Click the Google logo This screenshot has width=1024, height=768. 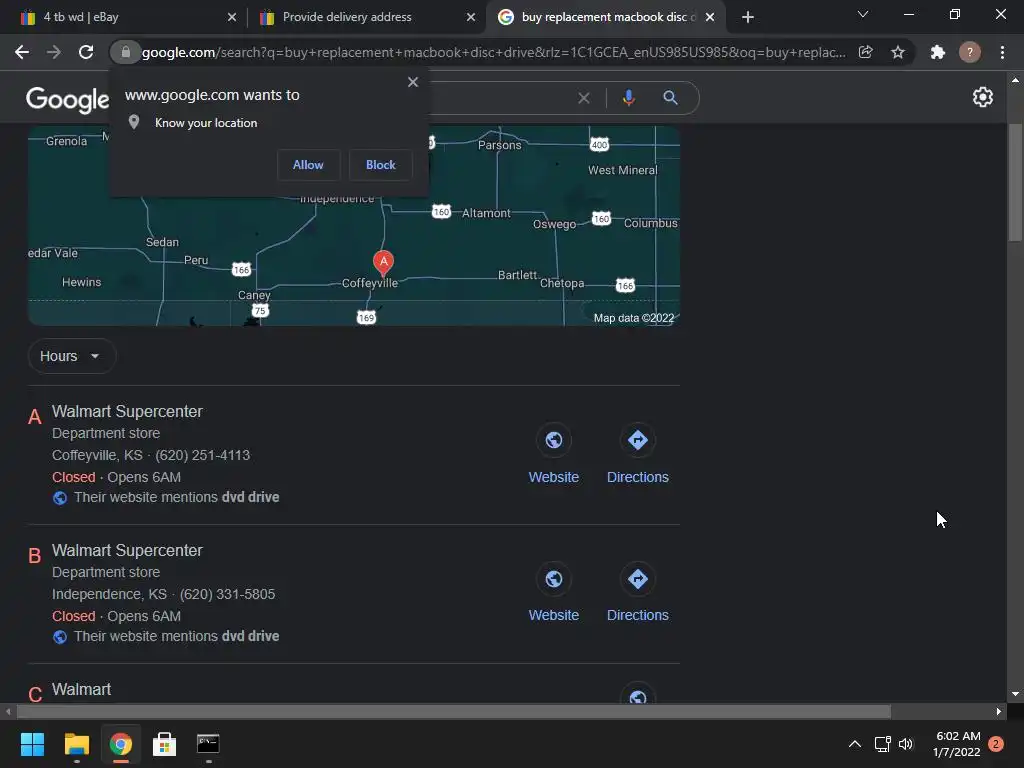pos(67,99)
